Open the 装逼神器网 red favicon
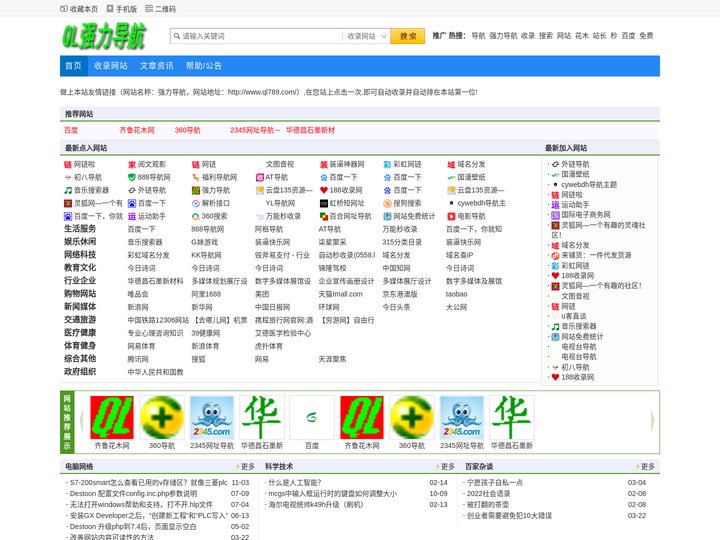 [x=324, y=164]
